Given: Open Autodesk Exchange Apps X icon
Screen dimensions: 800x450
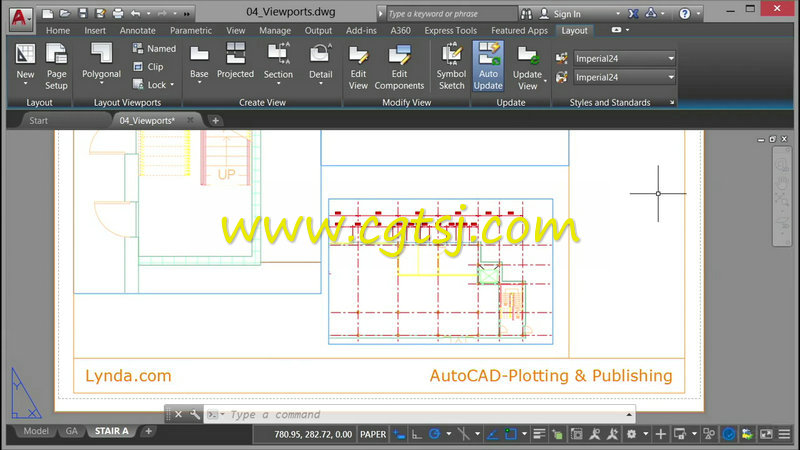Looking at the screenshot, I should click(633, 14).
